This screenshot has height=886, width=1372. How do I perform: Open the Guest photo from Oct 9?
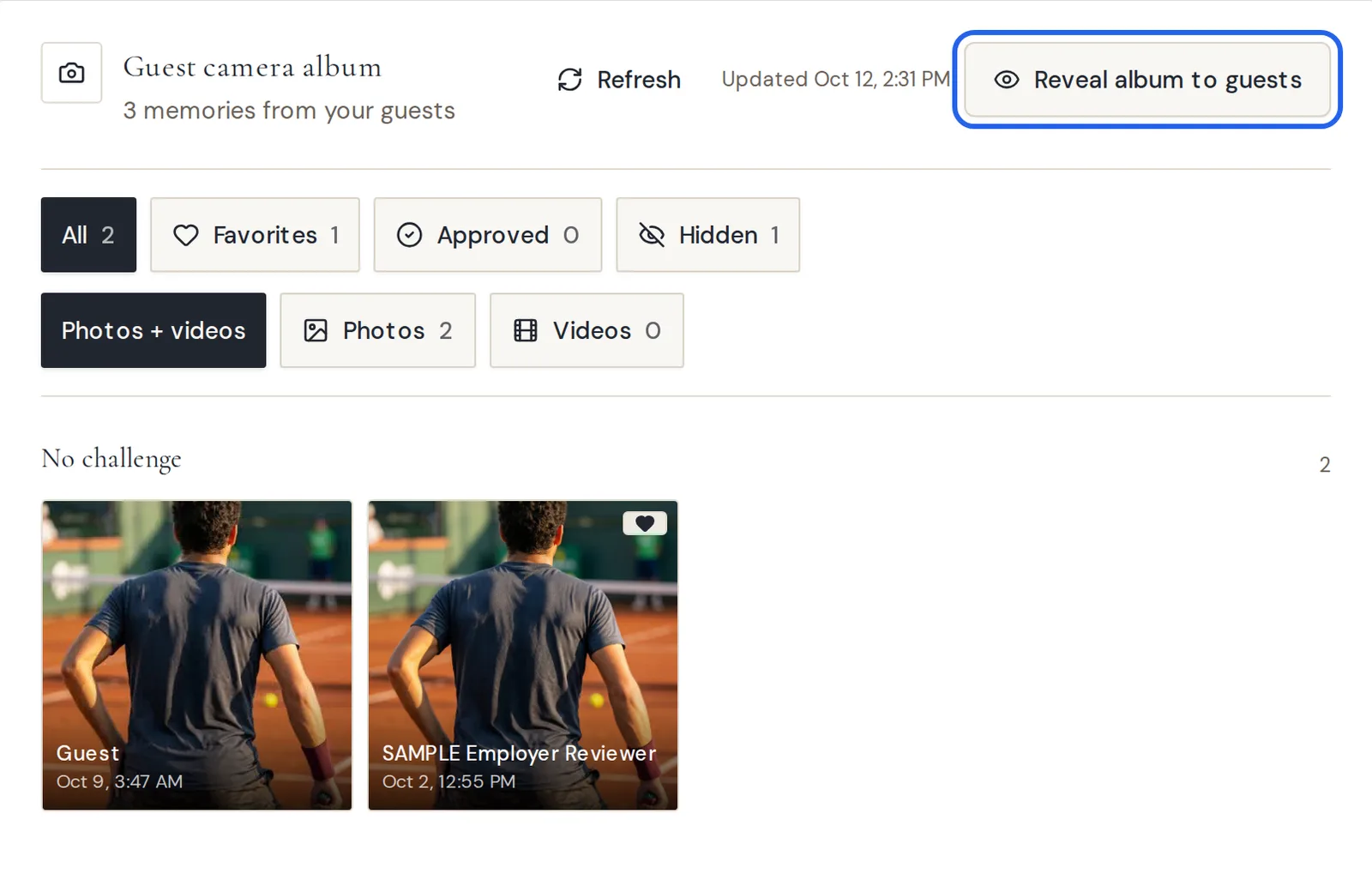point(197,655)
